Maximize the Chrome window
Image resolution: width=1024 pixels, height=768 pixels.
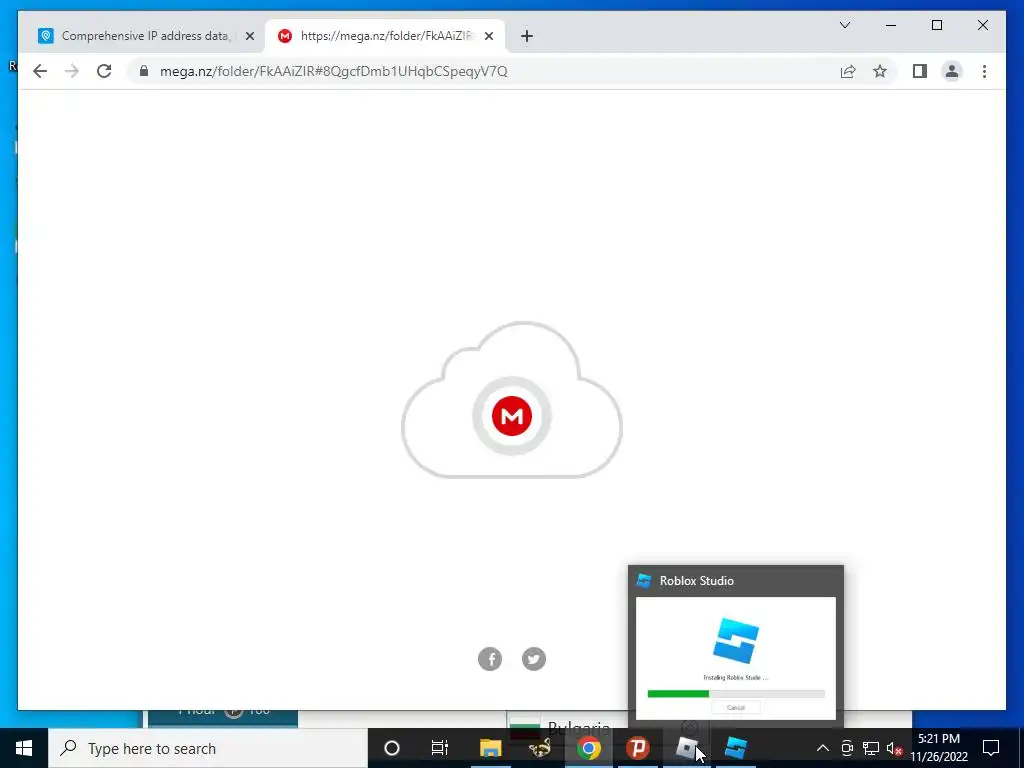tap(936, 25)
